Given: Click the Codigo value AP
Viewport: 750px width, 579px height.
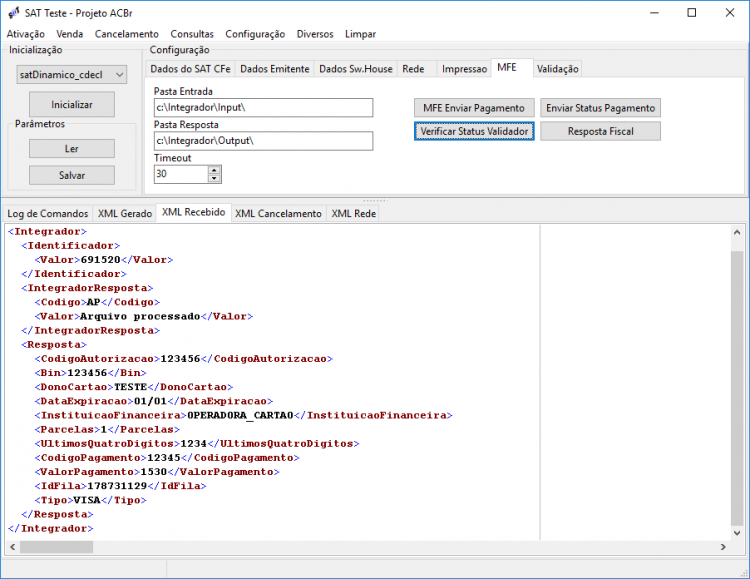Looking at the screenshot, I should [x=93, y=302].
